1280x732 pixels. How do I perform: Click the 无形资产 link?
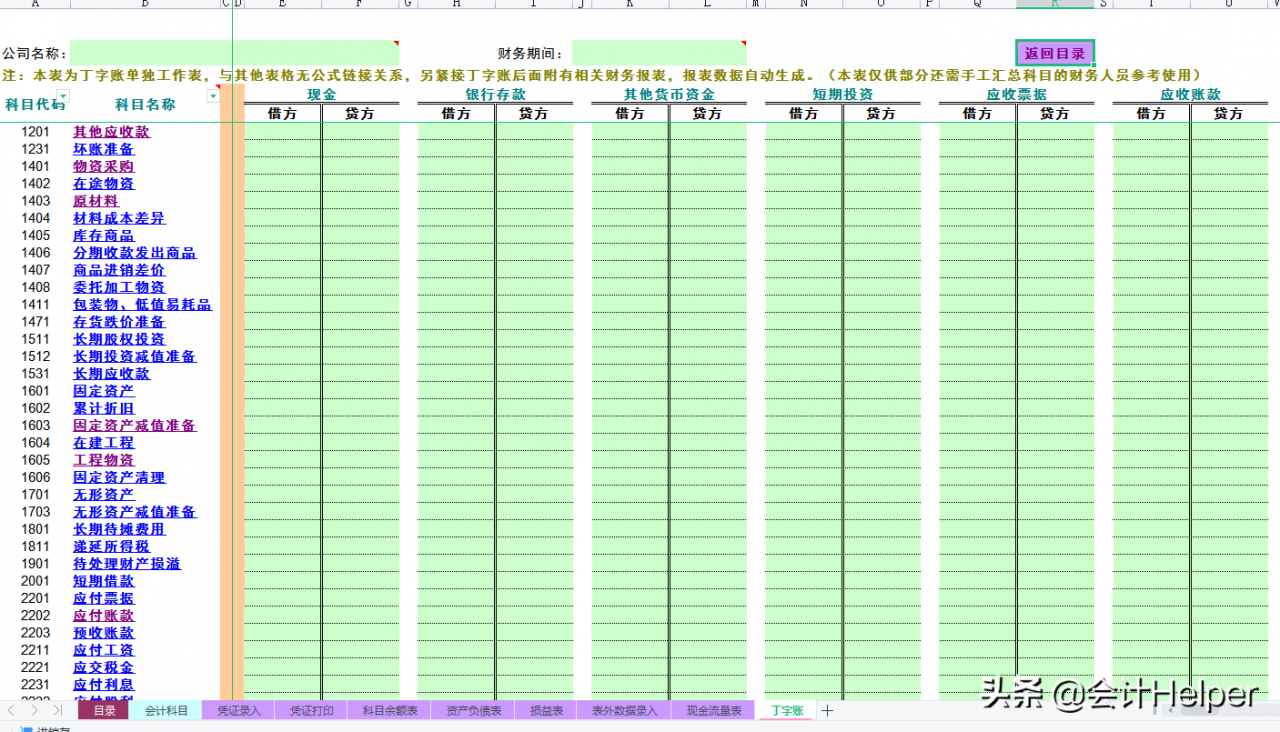click(103, 495)
